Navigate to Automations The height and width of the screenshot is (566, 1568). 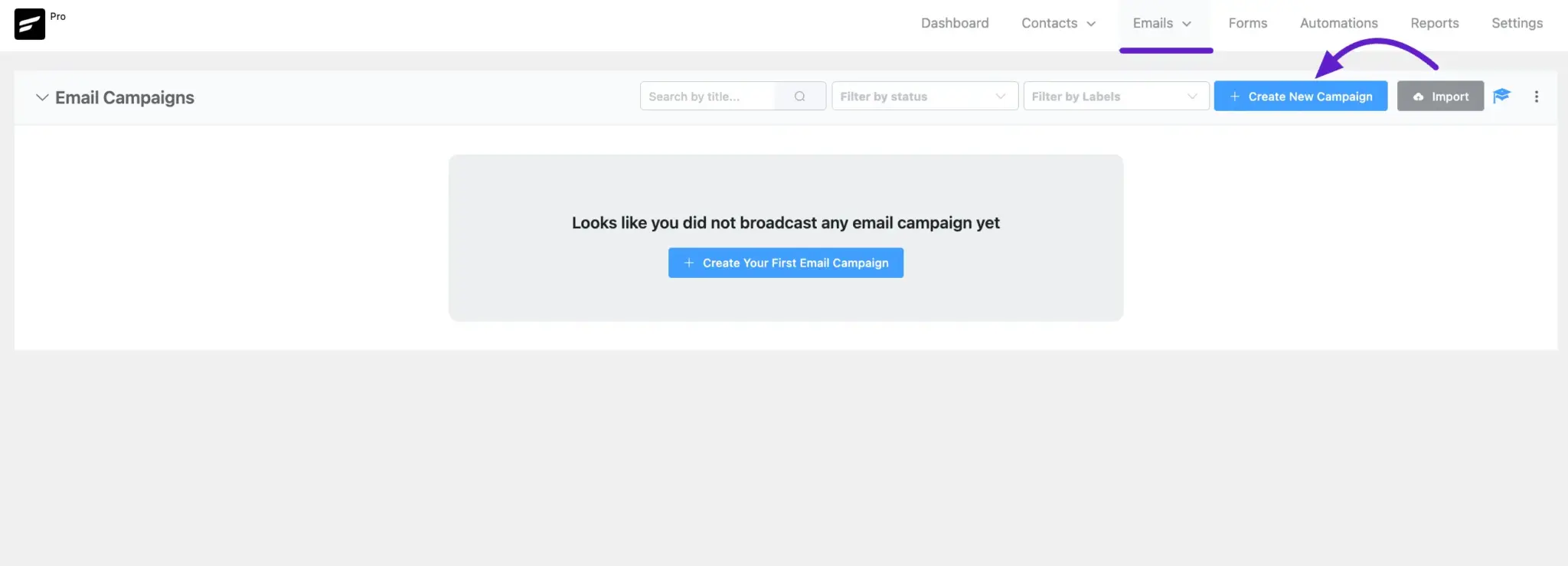[x=1338, y=23]
